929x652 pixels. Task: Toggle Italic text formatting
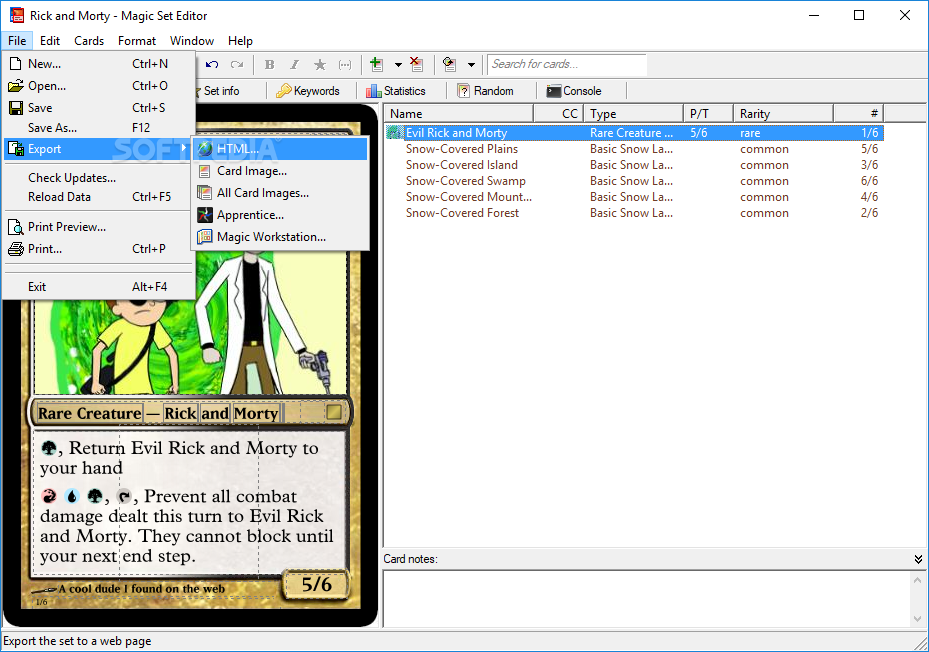294,65
